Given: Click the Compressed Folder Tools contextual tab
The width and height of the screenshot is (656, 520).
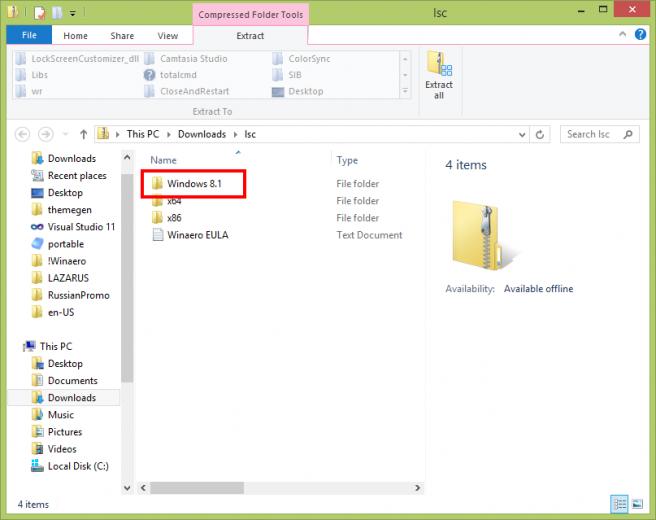Looking at the screenshot, I should [x=250, y=14].
